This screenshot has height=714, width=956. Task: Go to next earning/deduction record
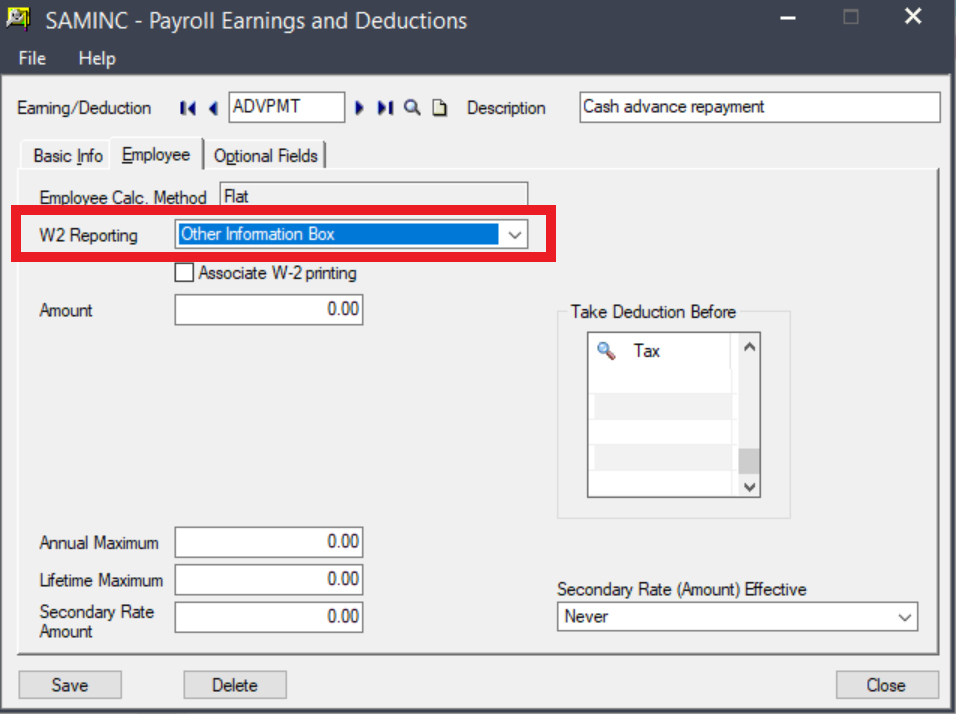coord(359,109)
